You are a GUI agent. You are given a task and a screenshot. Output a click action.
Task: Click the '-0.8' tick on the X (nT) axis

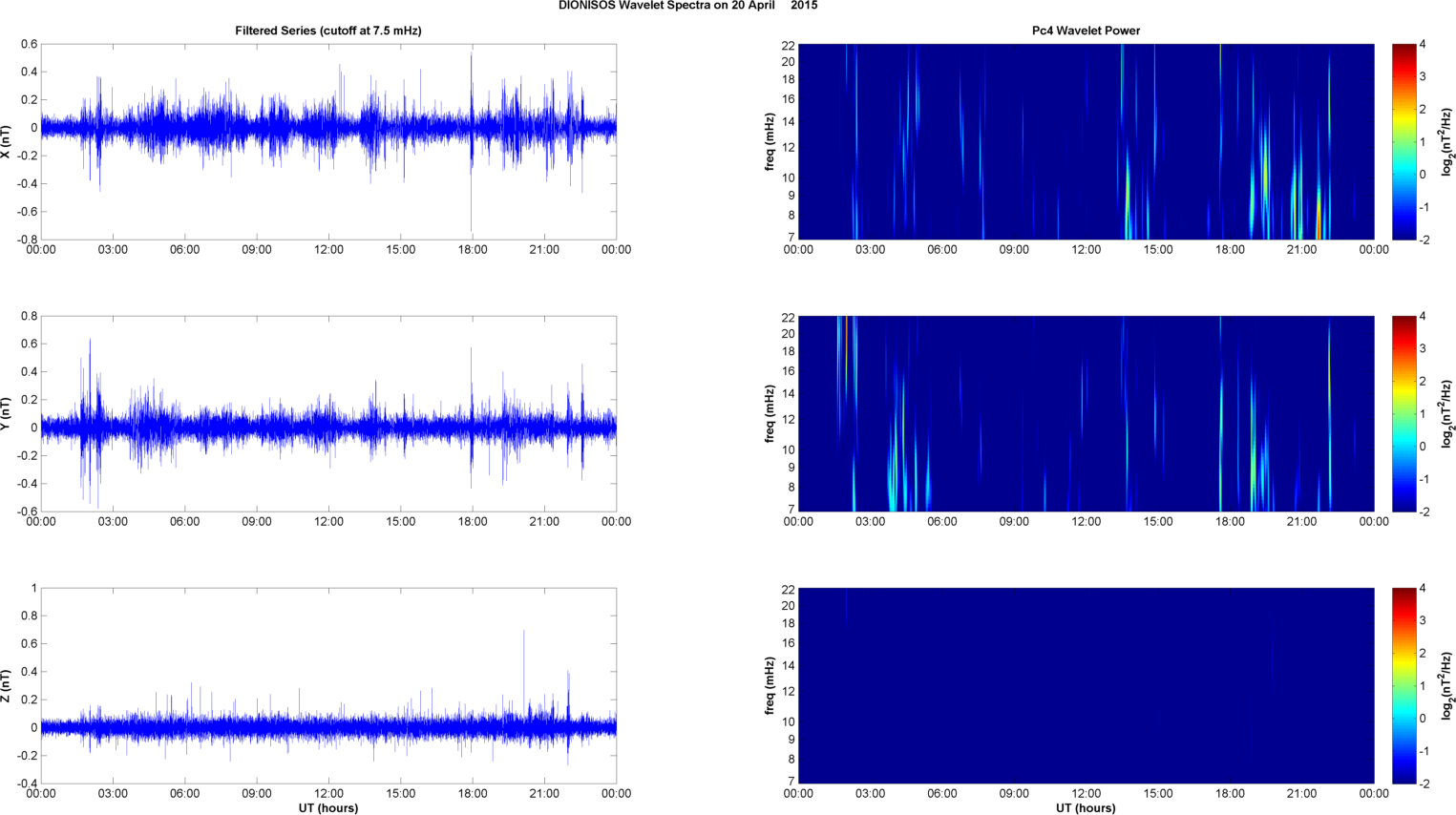pyautogui.click(x=27, y=240)
